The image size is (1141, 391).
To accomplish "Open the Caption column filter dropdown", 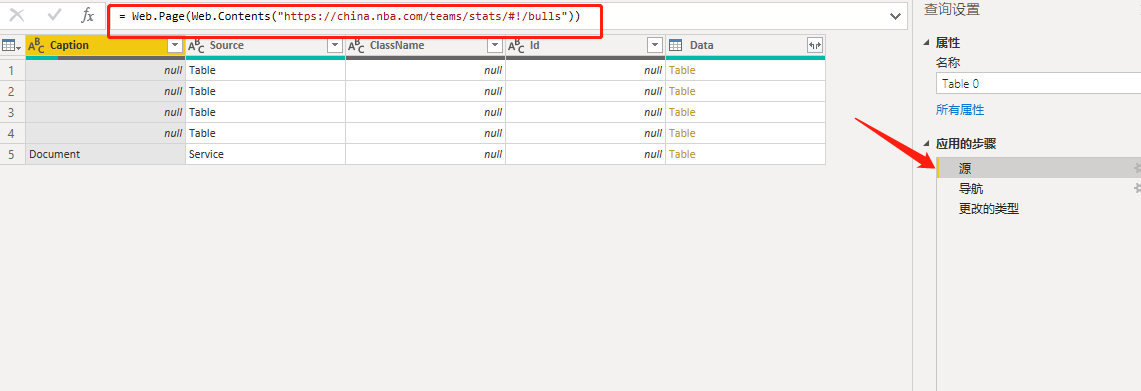I will 175,45.
